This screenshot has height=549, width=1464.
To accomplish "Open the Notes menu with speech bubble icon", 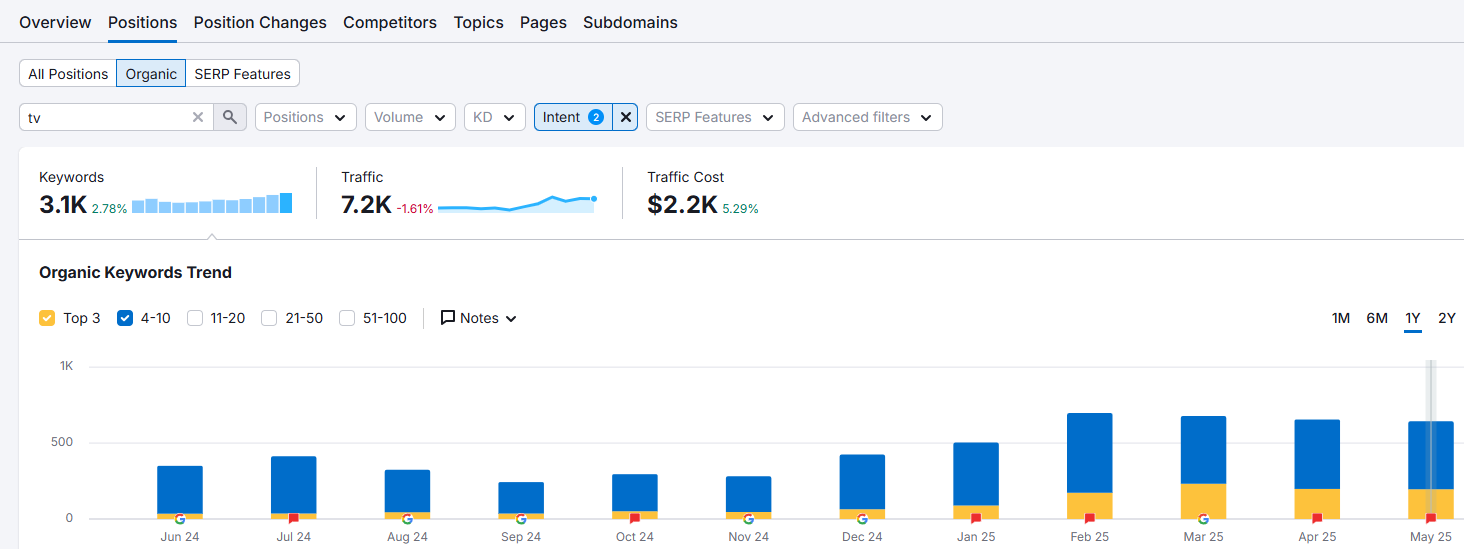I will 479,318.
